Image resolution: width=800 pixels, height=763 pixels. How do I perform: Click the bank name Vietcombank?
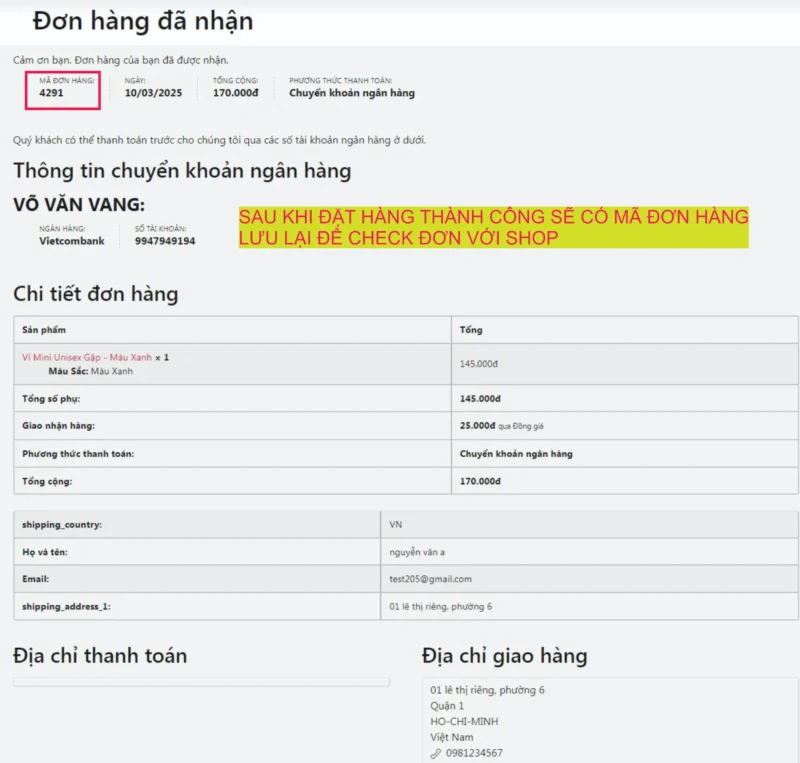(72, 241)
